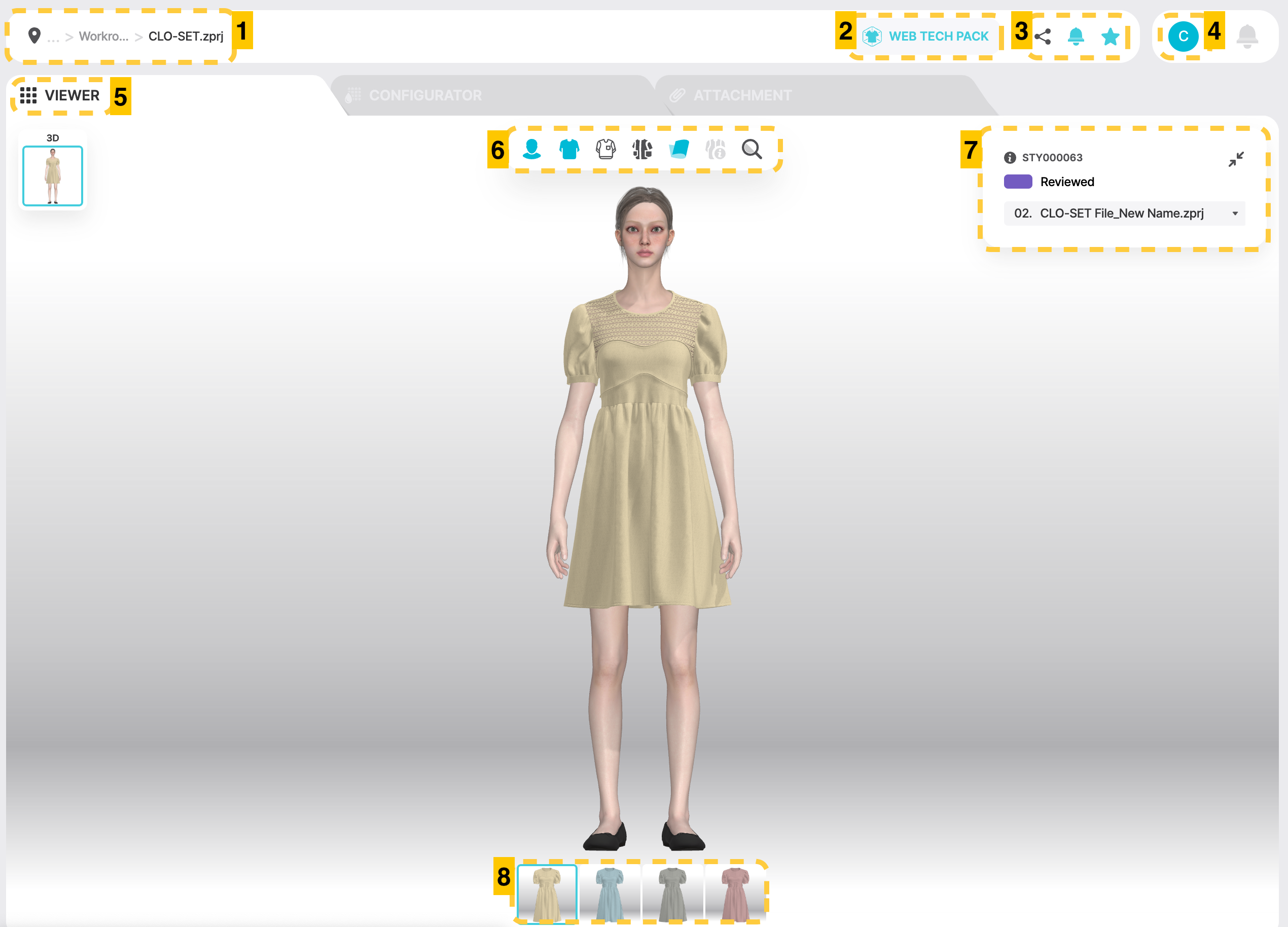Select the beige dress colorway

[547, 894]
